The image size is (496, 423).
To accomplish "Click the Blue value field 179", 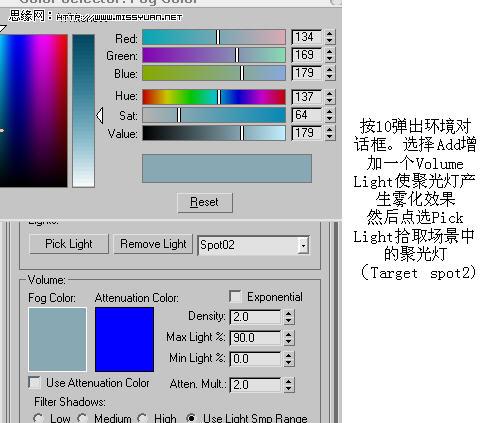I will click(306, 73).
